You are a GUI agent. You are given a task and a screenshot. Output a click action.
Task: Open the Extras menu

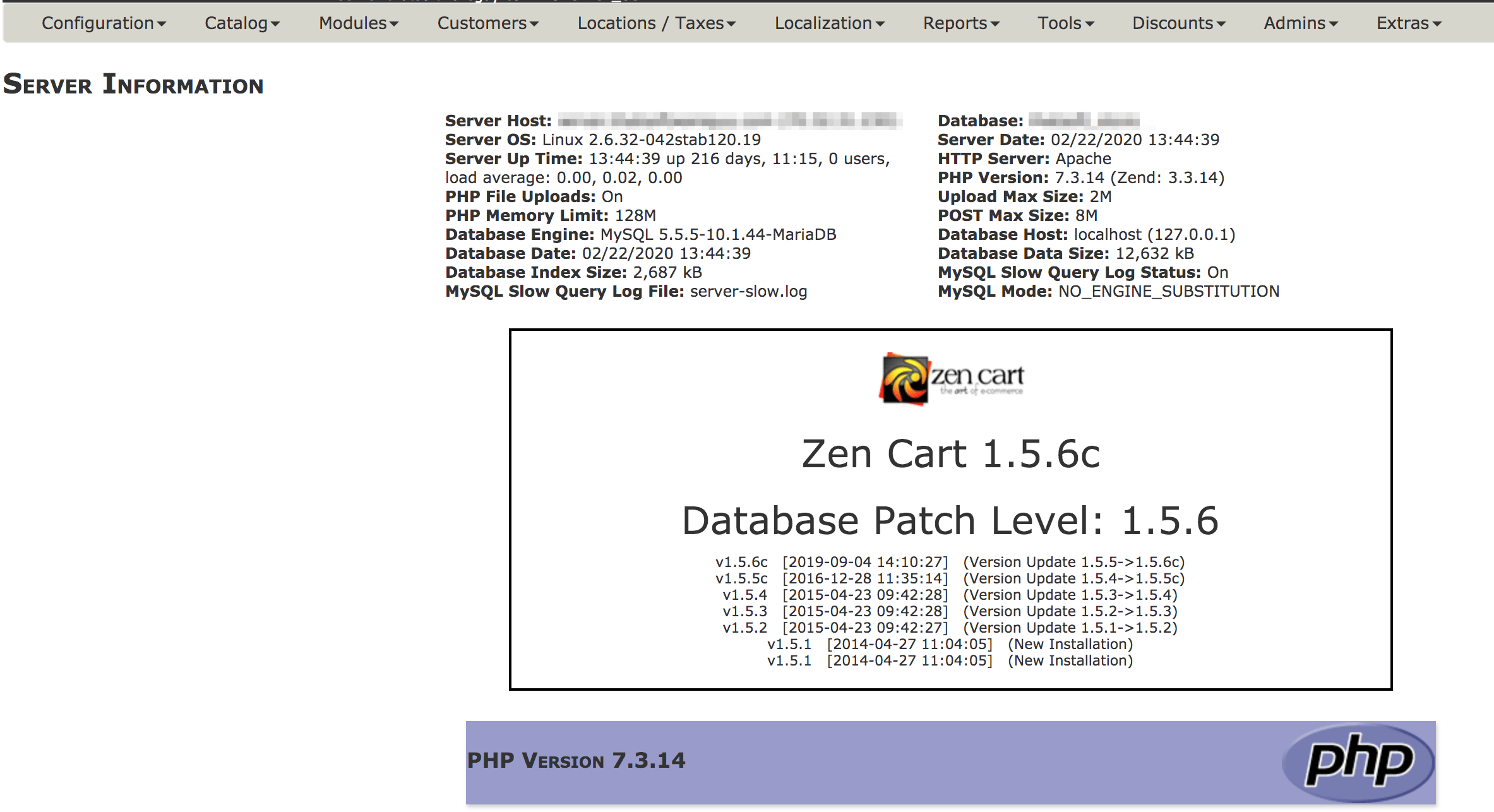tap(1409, 23)
